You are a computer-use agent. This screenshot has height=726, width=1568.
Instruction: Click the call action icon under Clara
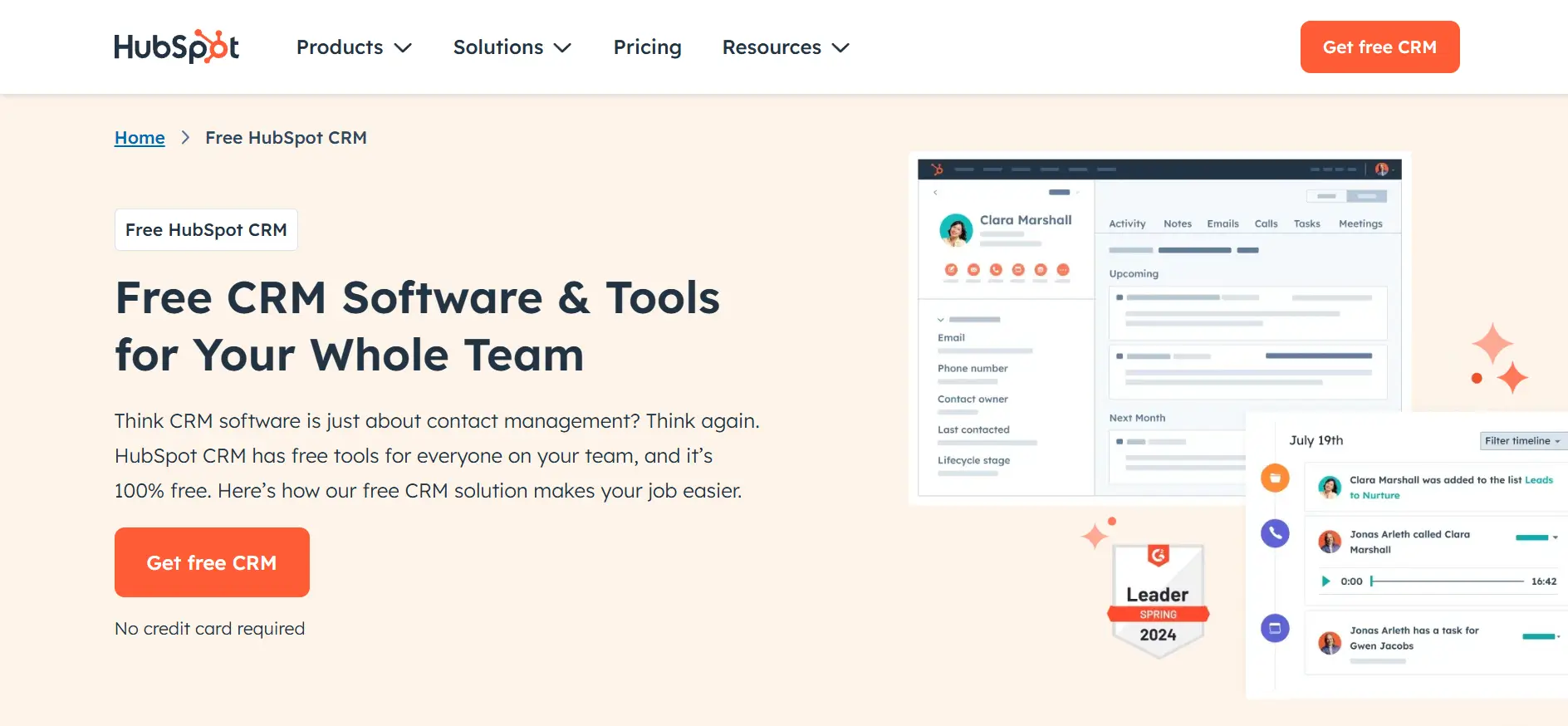coord(996,269)
